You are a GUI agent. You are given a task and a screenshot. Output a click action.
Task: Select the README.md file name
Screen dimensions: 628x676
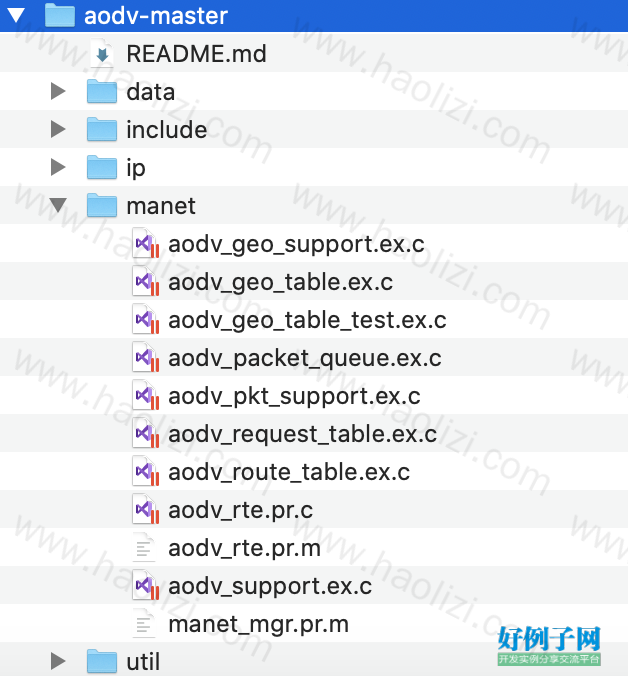point(197,54)
